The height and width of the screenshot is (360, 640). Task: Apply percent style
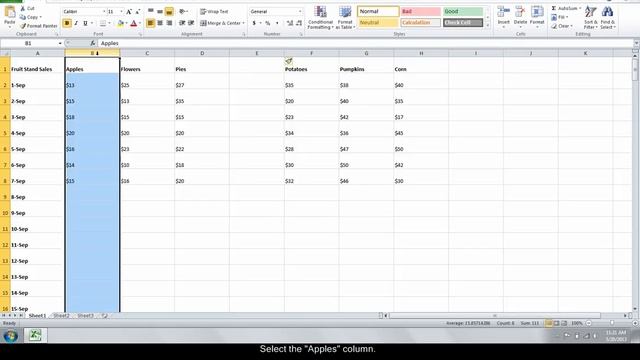click(x=268, y=23)
